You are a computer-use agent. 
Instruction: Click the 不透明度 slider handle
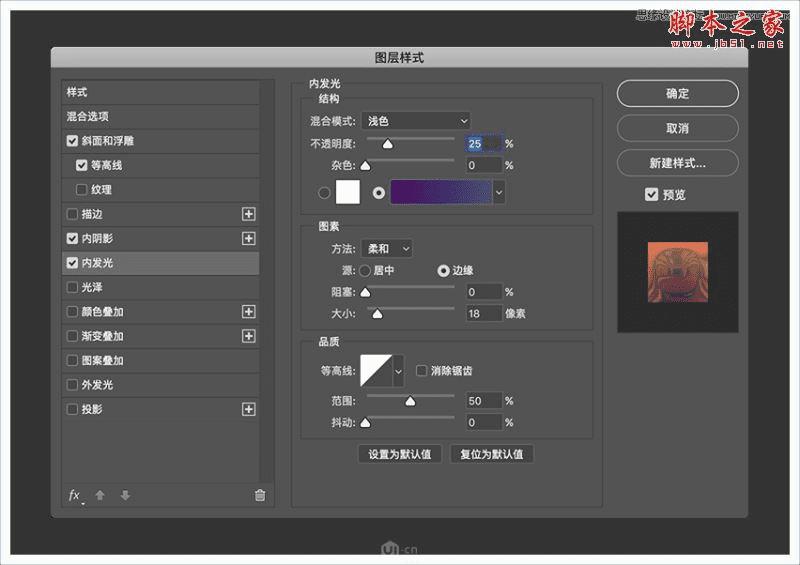(x=388, y=144)
